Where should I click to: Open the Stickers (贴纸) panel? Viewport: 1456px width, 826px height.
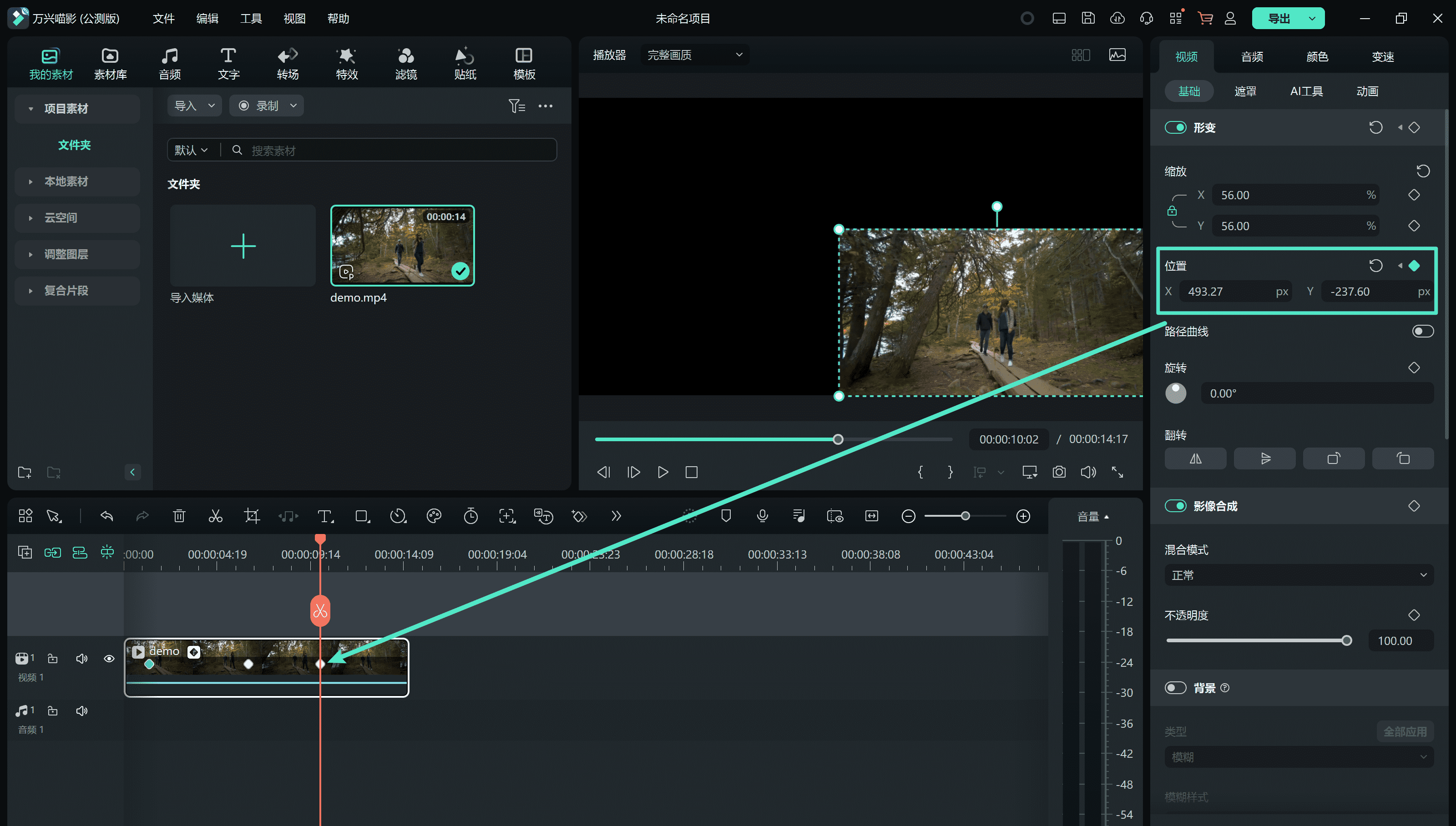point(465,63)
